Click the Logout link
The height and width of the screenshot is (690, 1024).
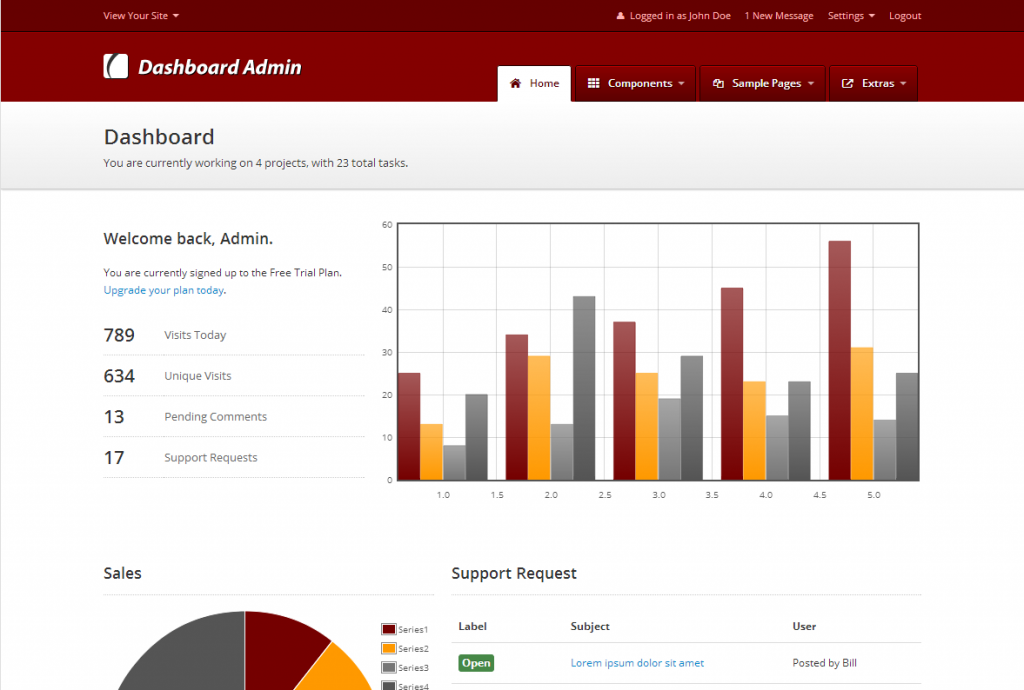(x=905, y=16)
